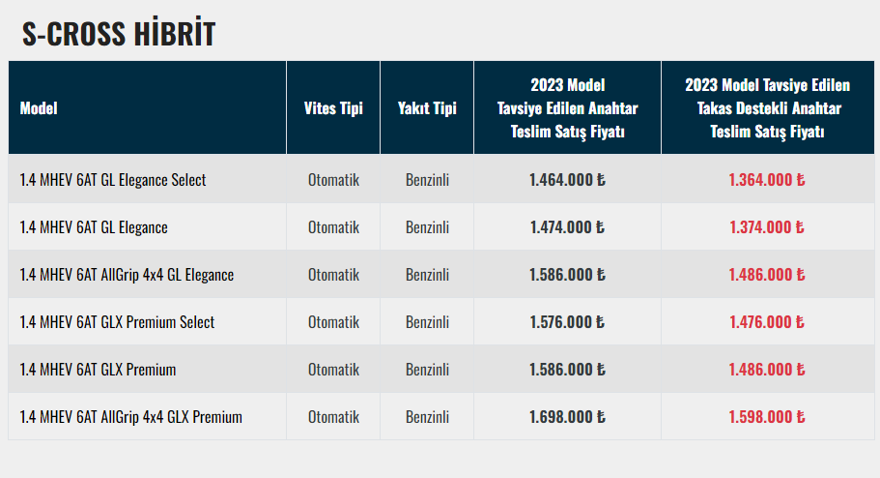The width and height of the screenshot is (880, 478).
Task: Click the red 1.364.000 ₺ trade-in price
Action: pos(767,180)
